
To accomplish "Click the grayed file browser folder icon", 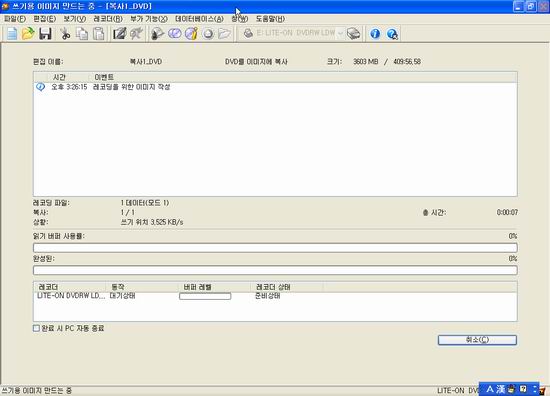I will tap(224, 34).
